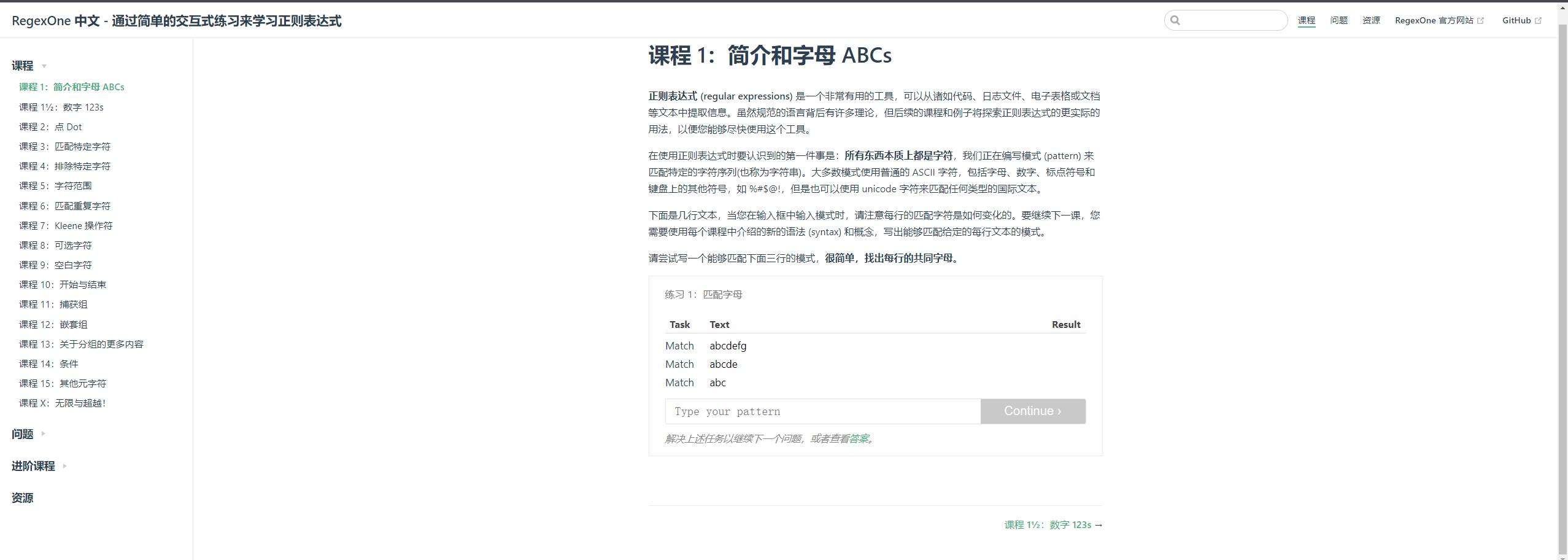
Task: Open lesson 课程 2: 点 Dot
Action: 51,126
